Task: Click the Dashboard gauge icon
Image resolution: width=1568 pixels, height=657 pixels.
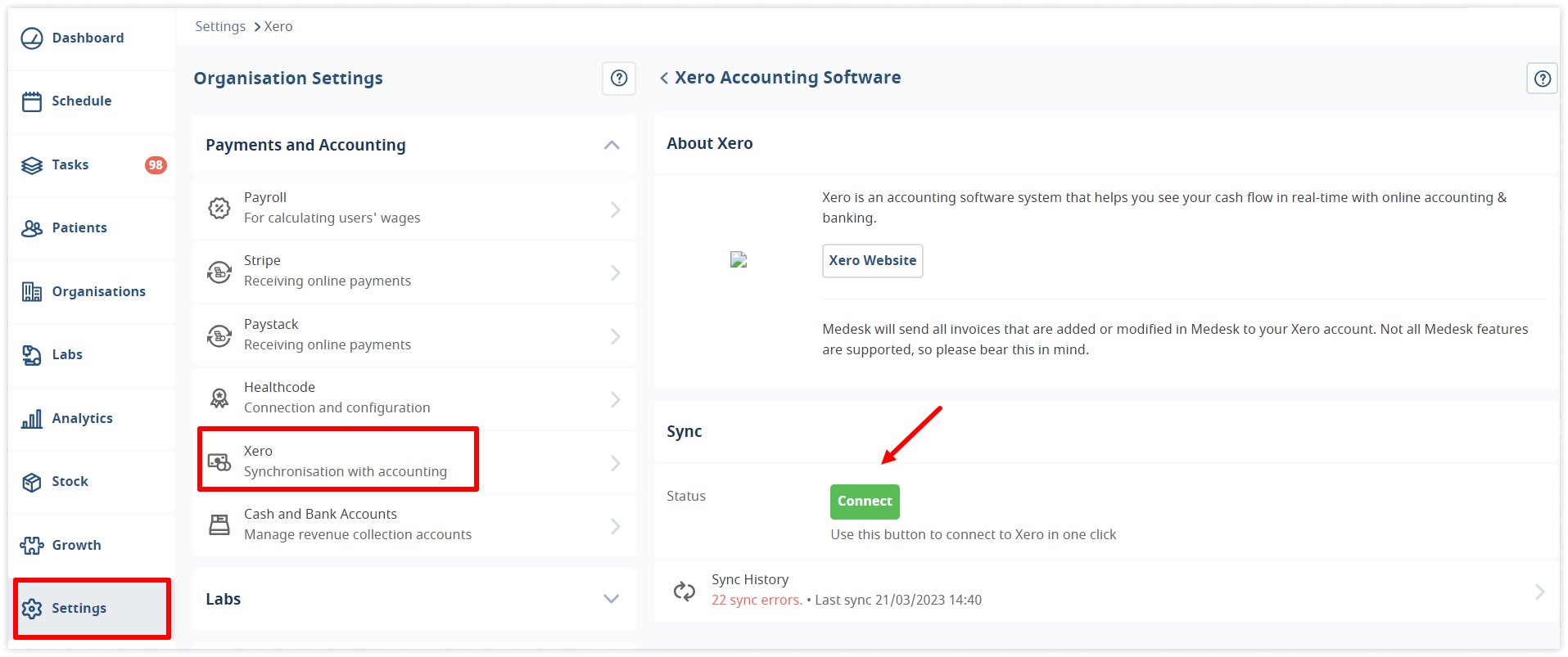Action: point(31,38)
